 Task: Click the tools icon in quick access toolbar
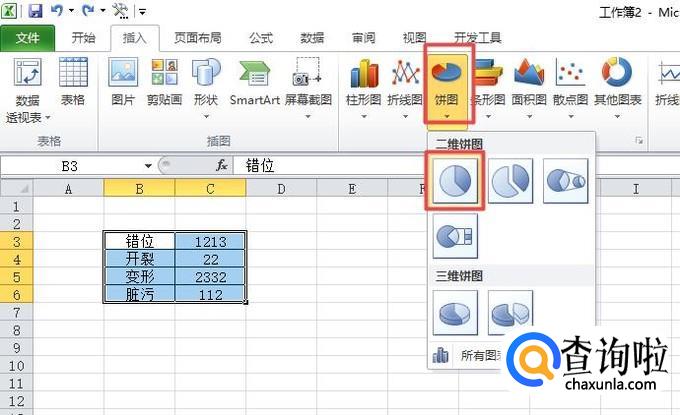(120, 10)
